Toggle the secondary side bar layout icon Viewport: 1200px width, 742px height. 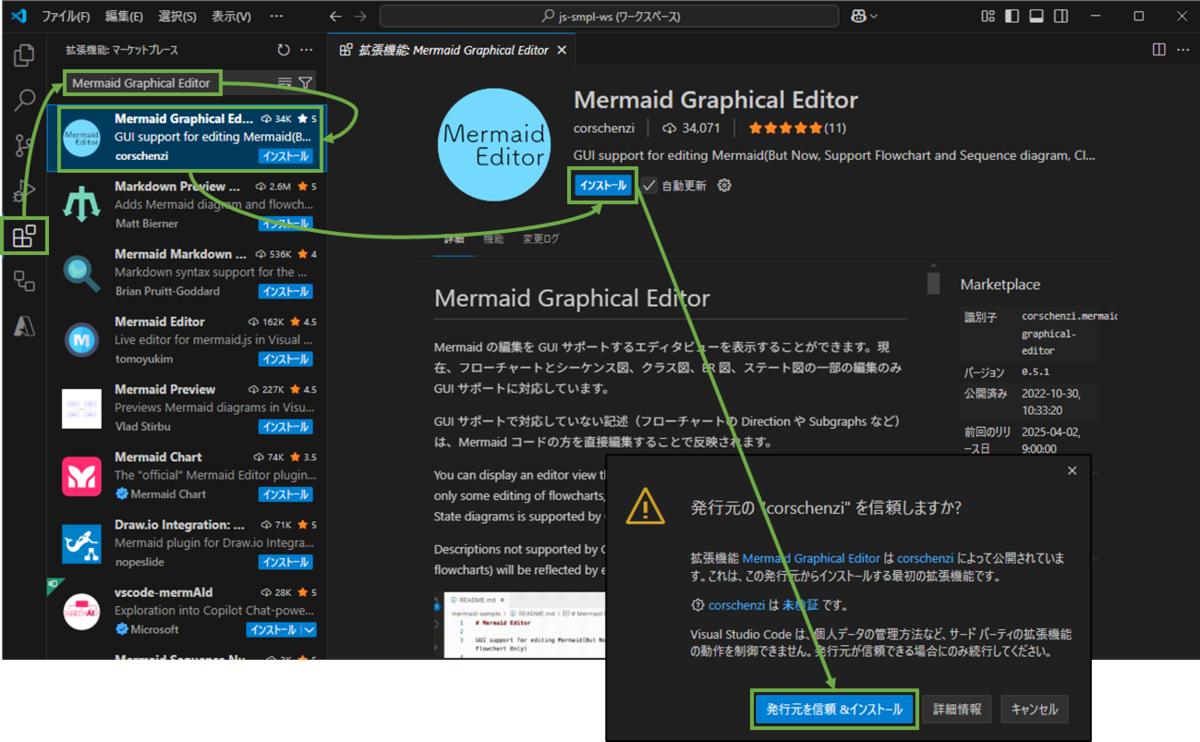pyautogui.click(x=1060, y=16)
